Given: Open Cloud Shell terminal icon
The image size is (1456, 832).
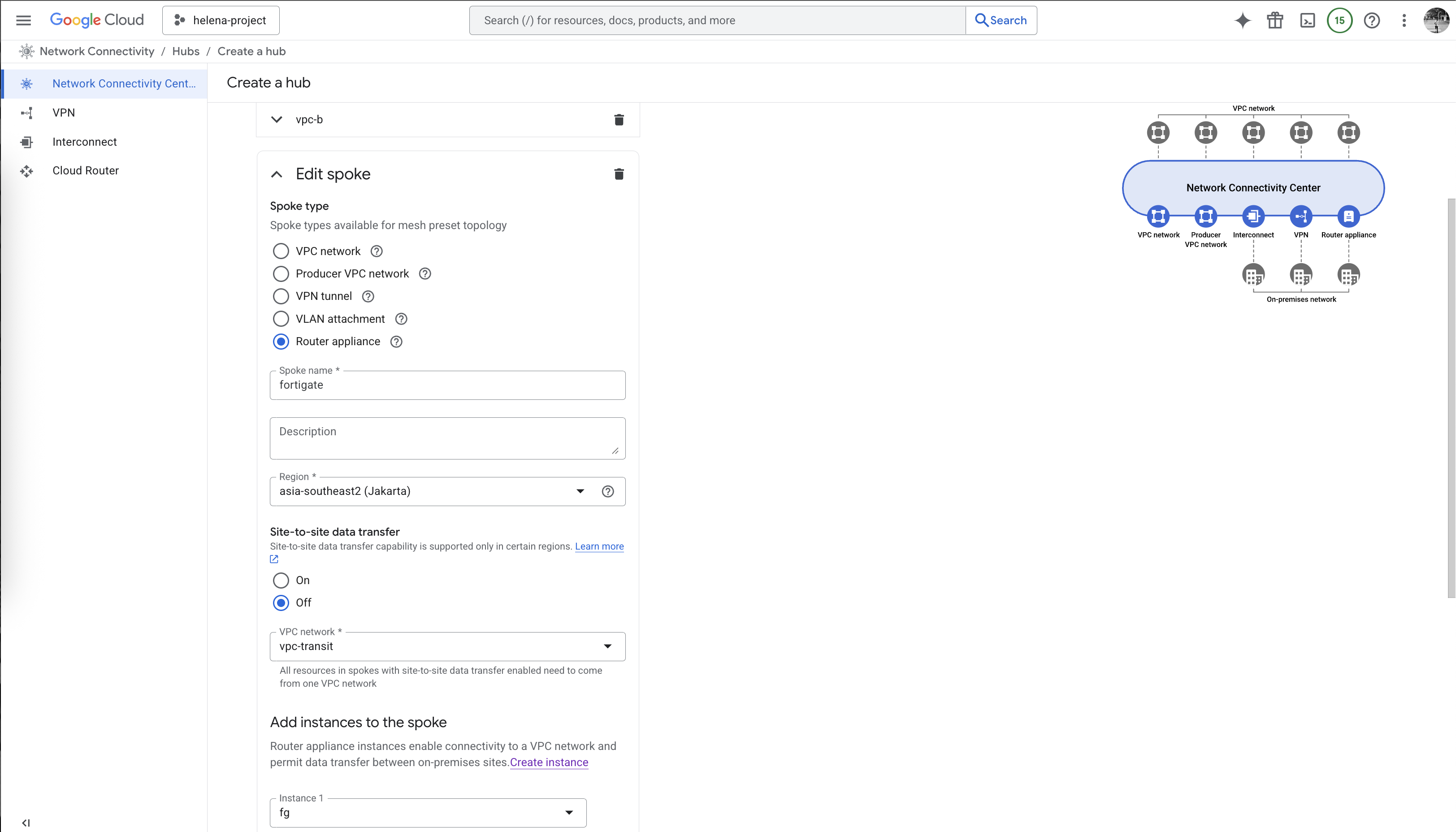Looking at the screenshot, I should [x=1308, y=21].
